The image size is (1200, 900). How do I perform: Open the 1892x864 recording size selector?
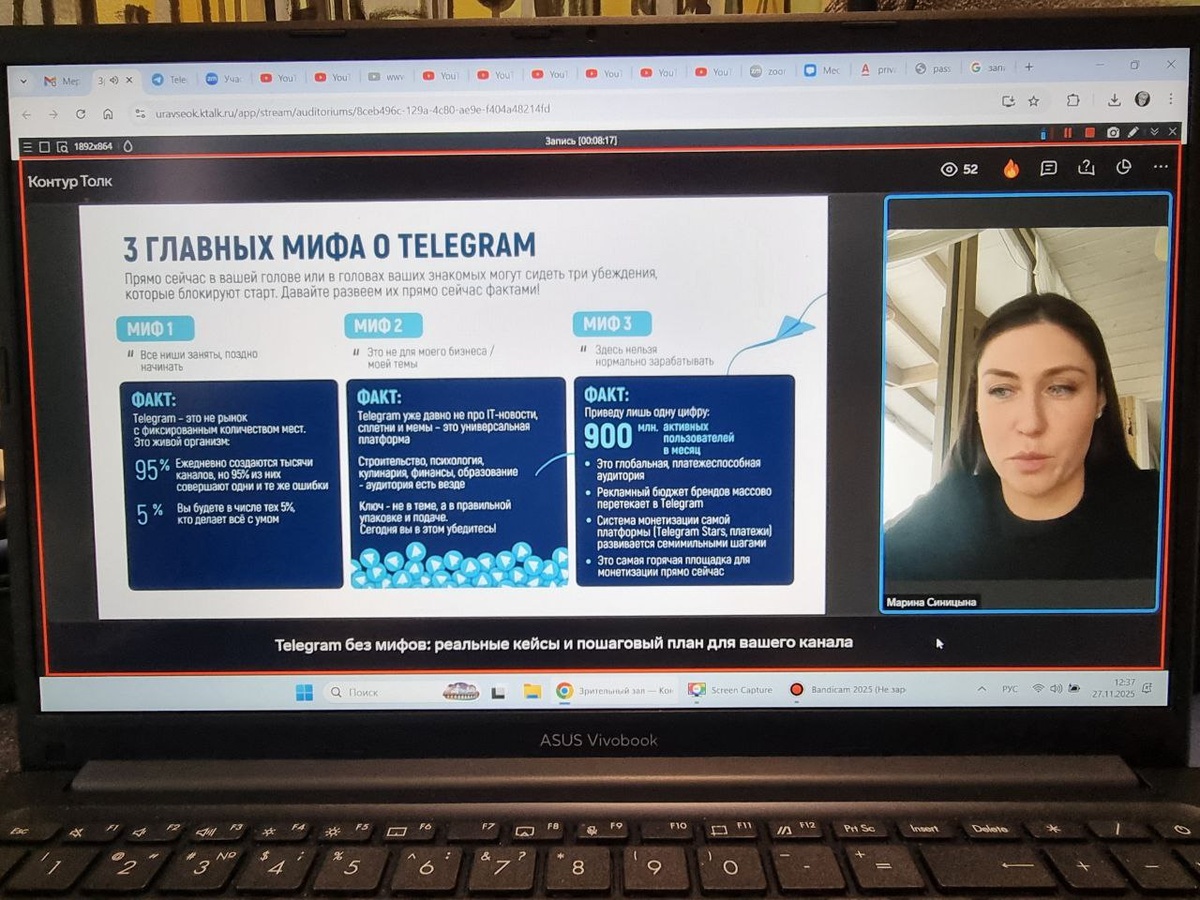[93, 146]
